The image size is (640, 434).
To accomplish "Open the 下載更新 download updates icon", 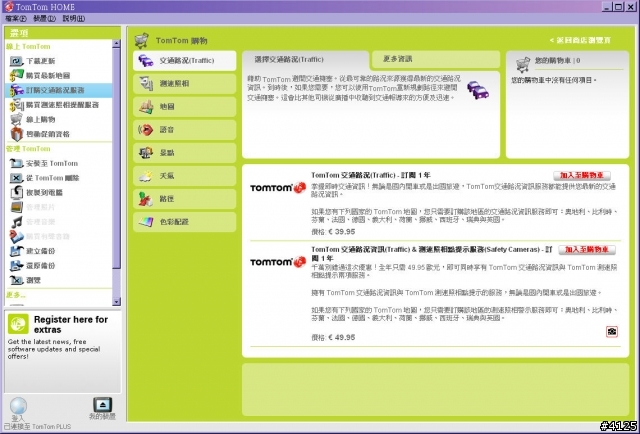I will click(x=16, y=61).
